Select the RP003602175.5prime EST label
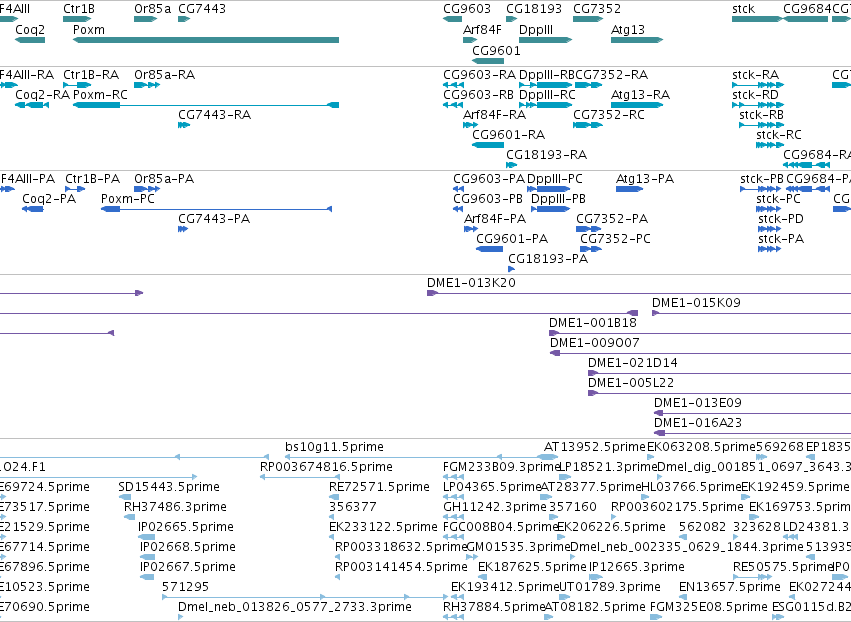Image resolution: width=851 pixels, height=622 pixels. [x=677, y=508]
